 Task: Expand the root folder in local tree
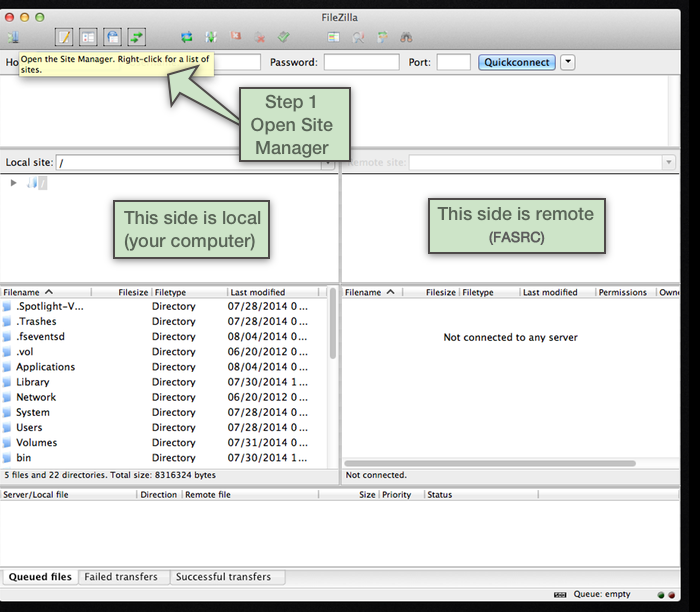(x=13, y=182)
